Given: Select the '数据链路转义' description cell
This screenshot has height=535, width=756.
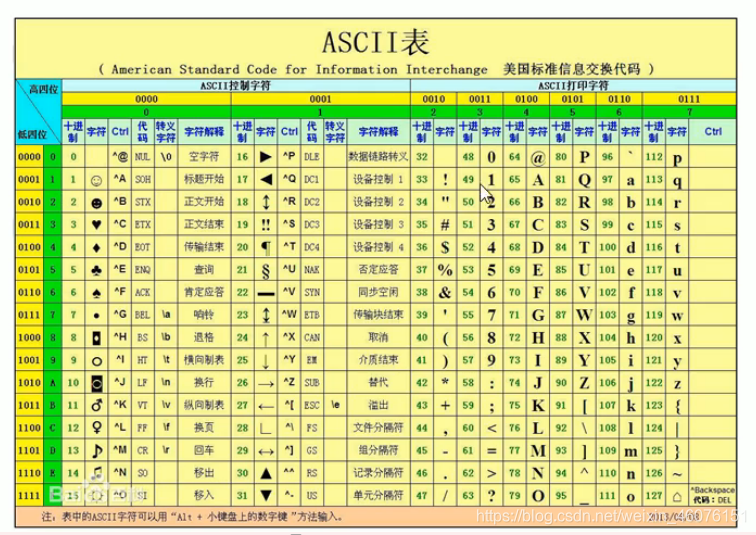Looking at the screenshot, I should point(378,157).
